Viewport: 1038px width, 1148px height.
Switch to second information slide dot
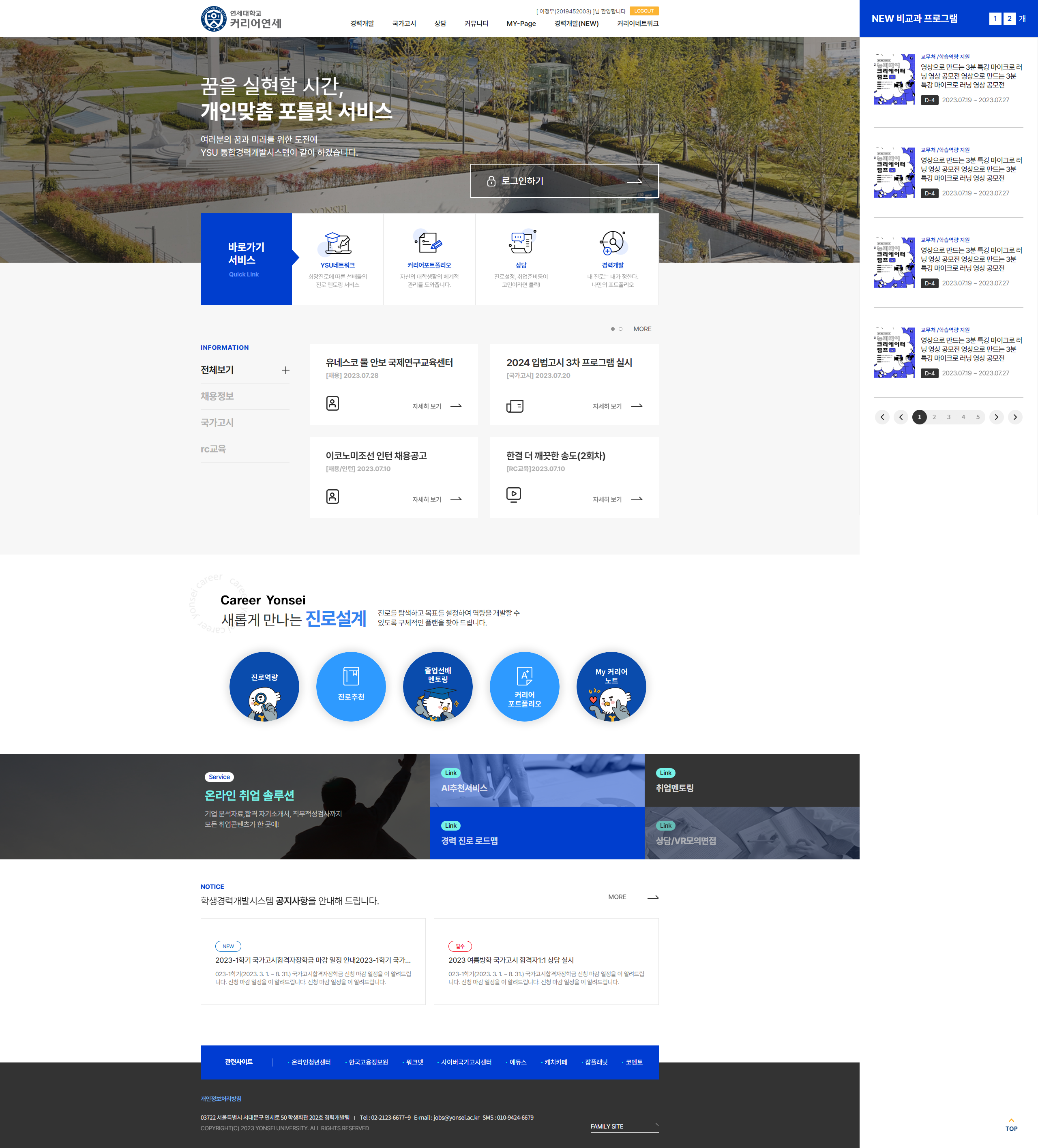tap(620, 329)
